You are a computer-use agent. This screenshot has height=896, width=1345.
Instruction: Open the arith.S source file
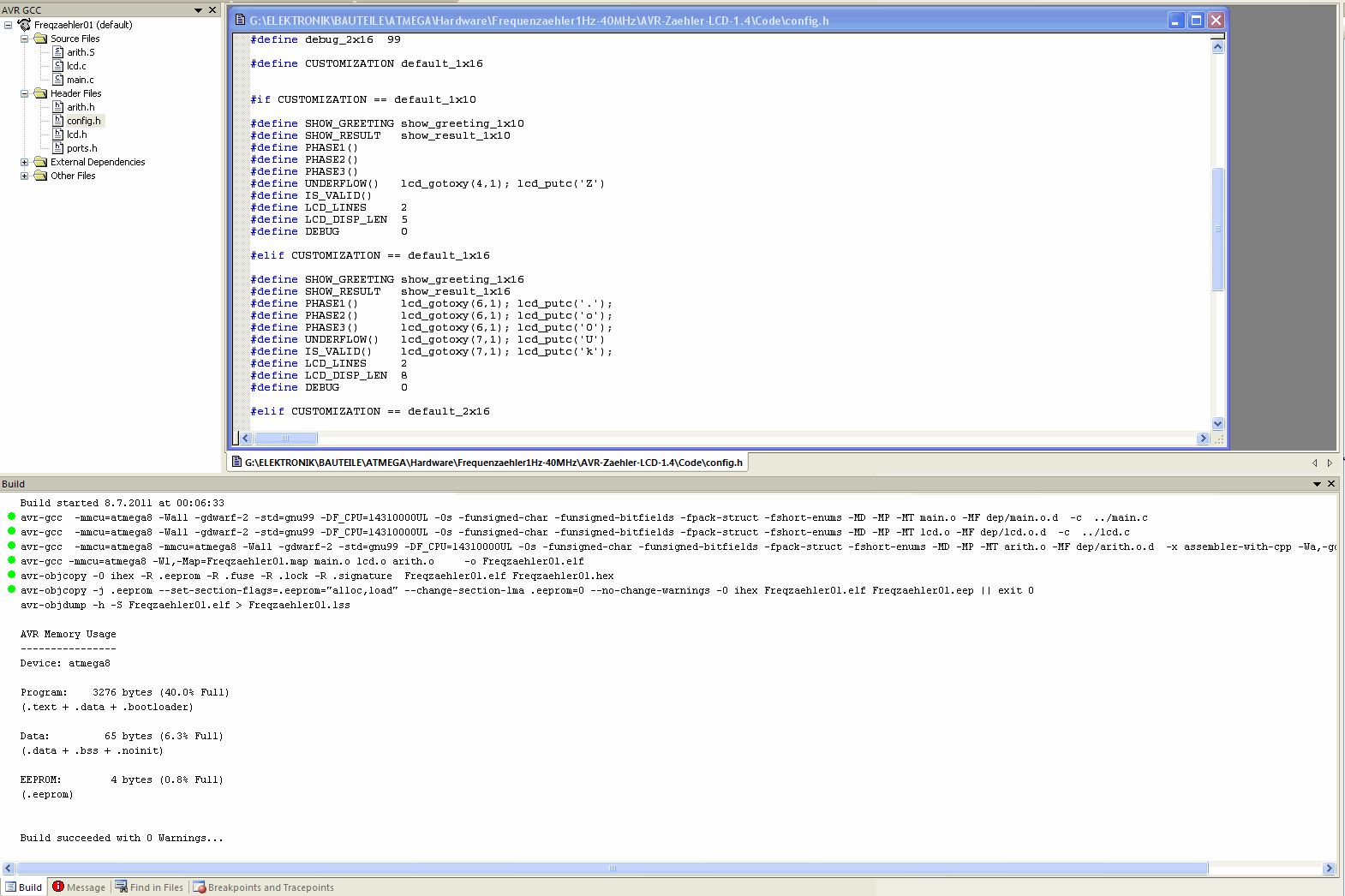[81, 52]
